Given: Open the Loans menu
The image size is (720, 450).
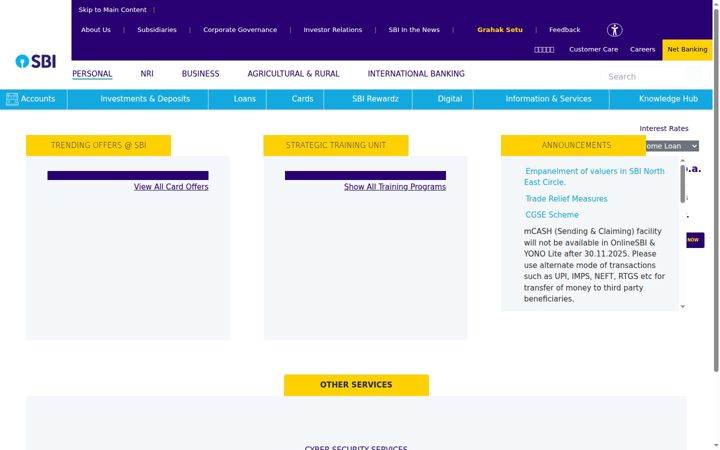Looking at the screenshot, I should [244, 99].
